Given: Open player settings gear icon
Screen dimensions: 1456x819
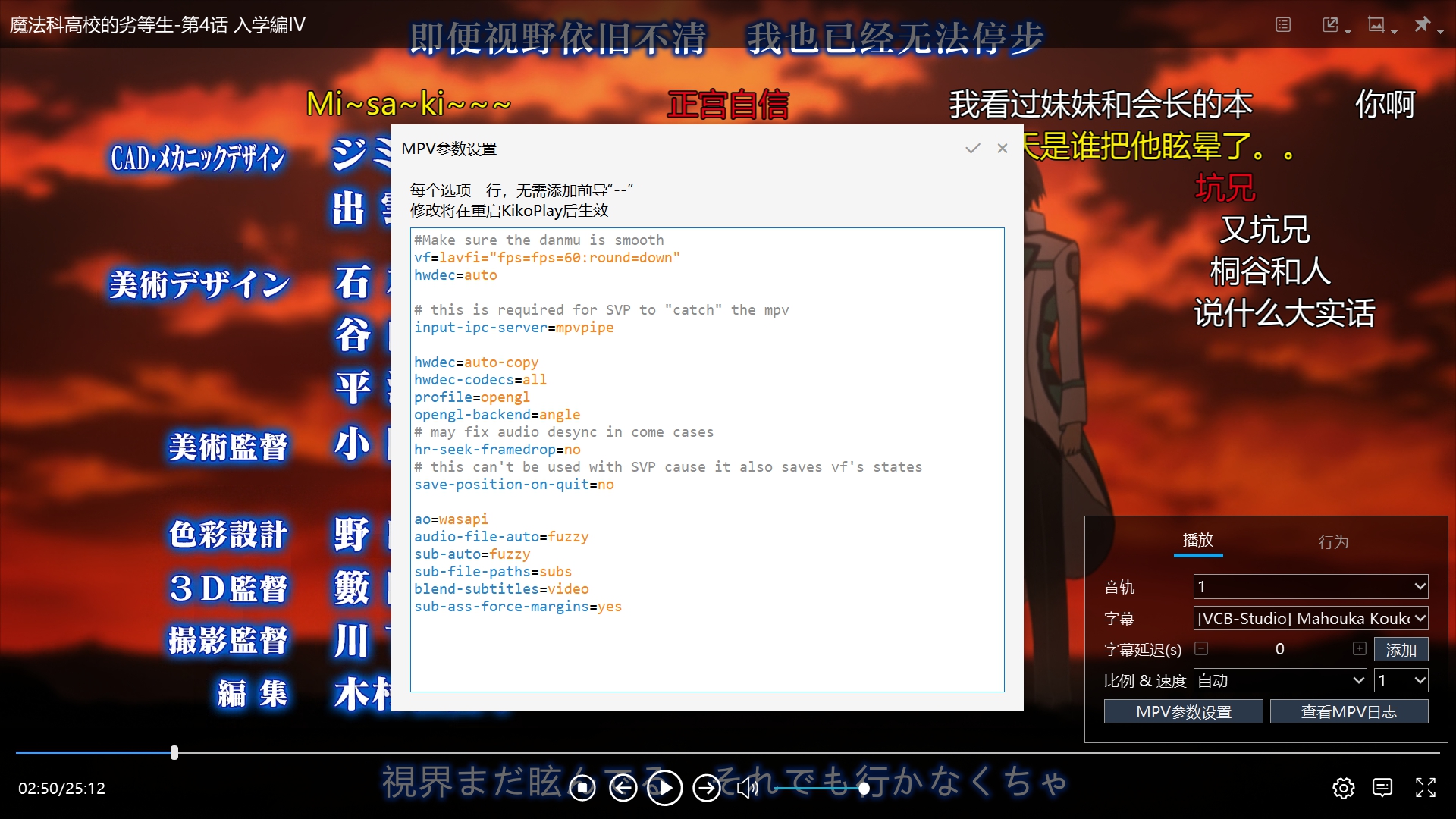Looking at the screenshot, I should [1344, 789].
